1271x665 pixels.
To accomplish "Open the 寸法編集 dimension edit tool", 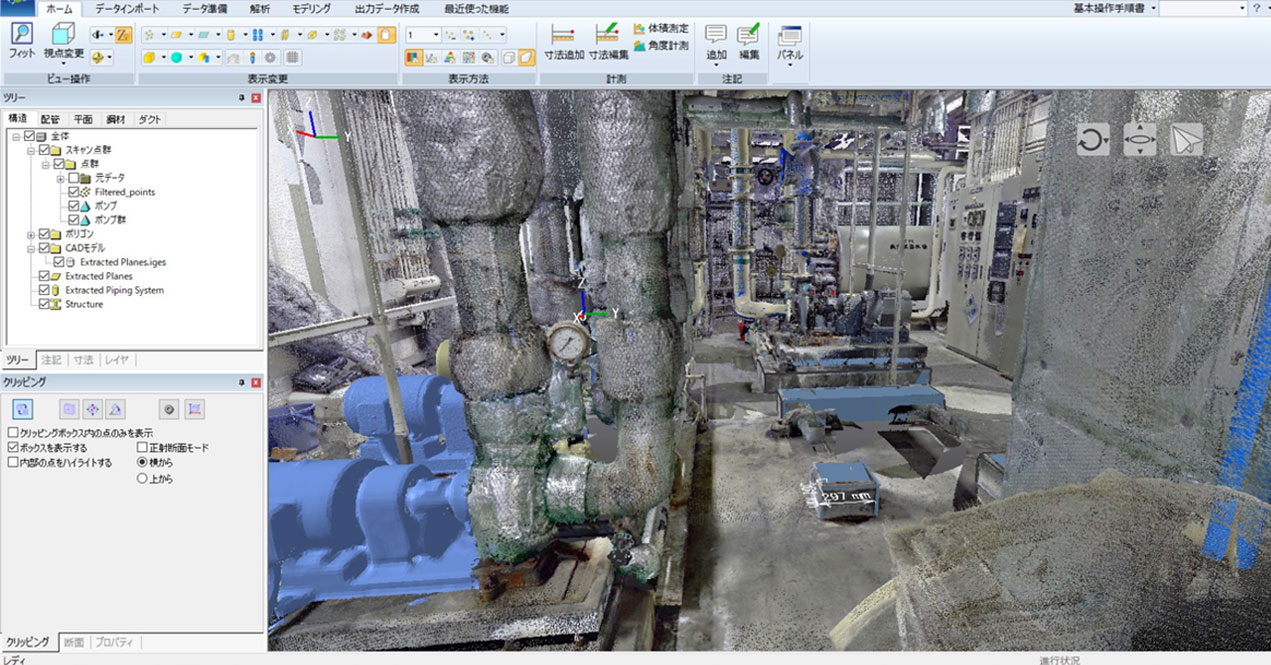I will [608, 36].
